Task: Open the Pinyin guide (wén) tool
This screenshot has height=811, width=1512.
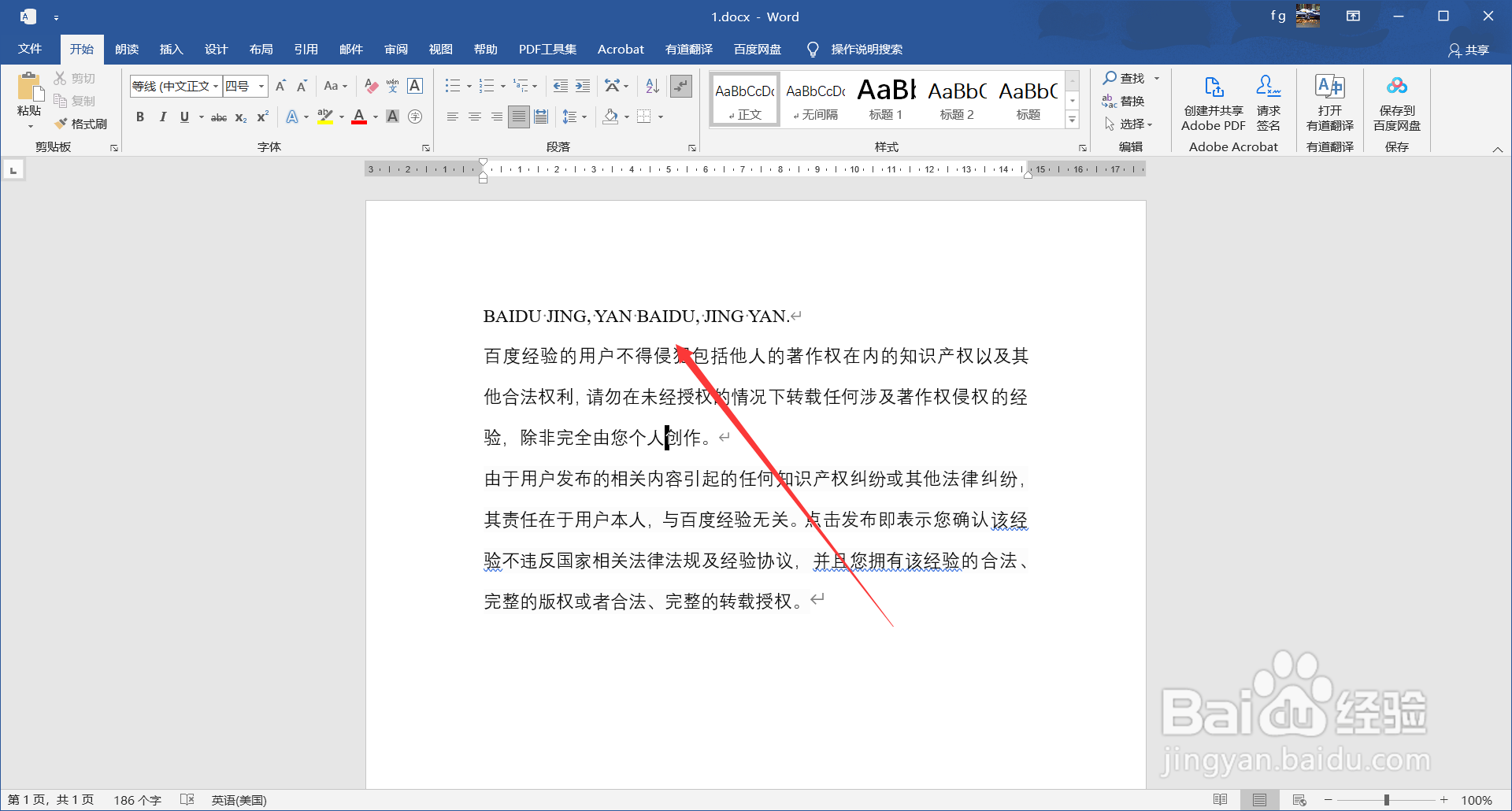Action: pos(392,86)
